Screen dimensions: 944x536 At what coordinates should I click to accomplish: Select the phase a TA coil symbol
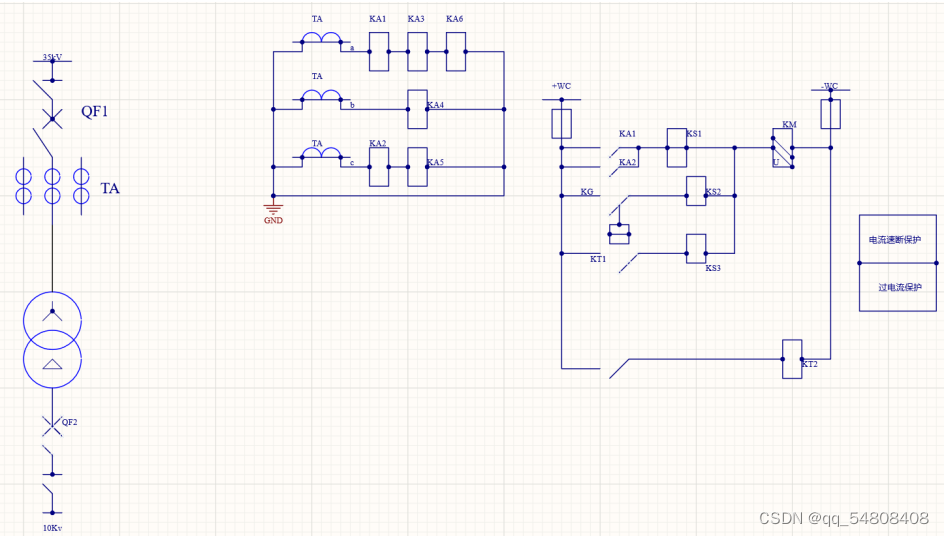[x=321, y=37]
